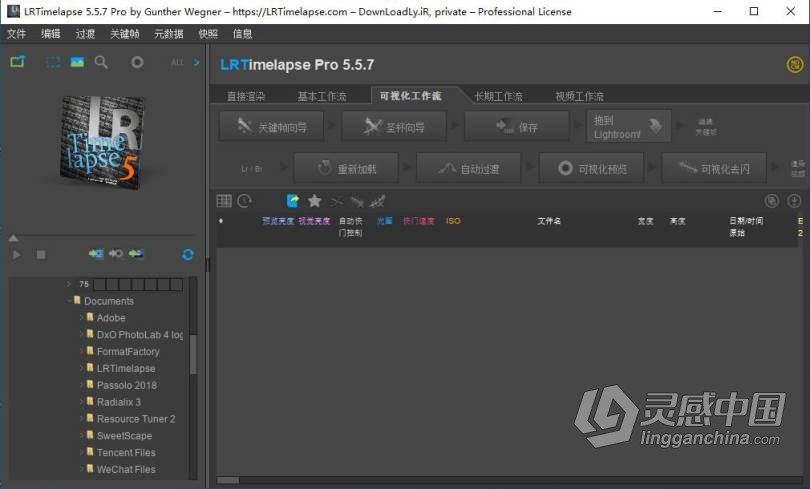Click the 文件名 column header
810x489 pixels.
(549, 221)
